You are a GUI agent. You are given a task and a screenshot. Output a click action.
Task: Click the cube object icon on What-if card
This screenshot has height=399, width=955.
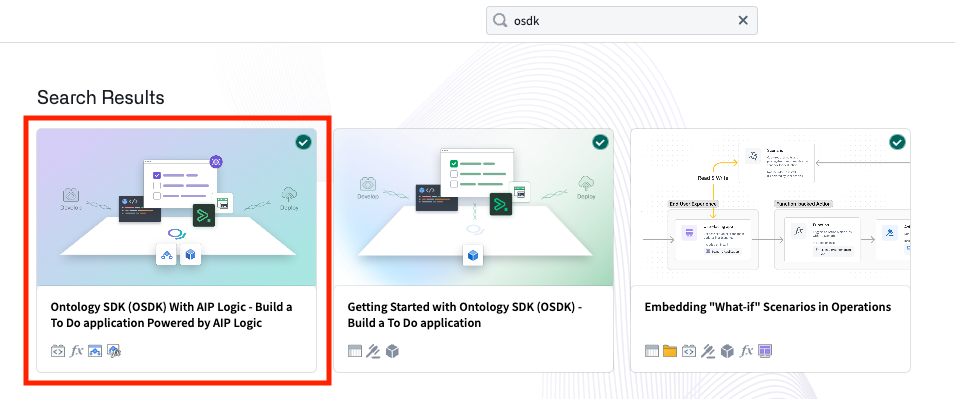pyautogui.click(x=727, y=351)
